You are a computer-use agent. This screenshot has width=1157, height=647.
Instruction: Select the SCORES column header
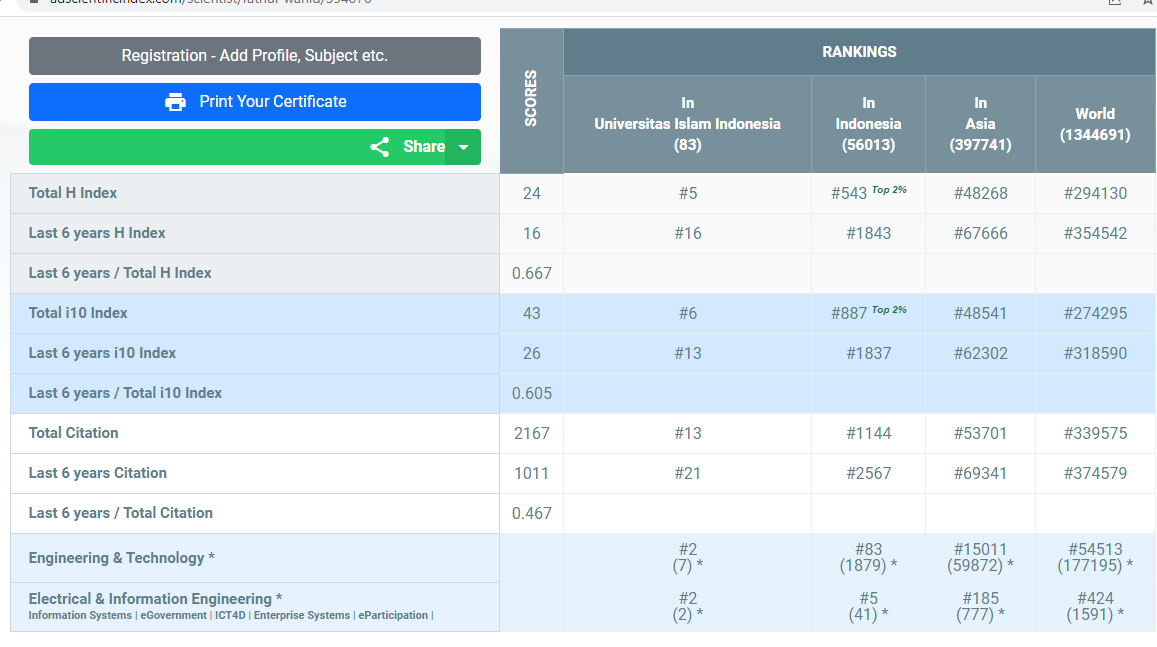(x=531, y=98)
